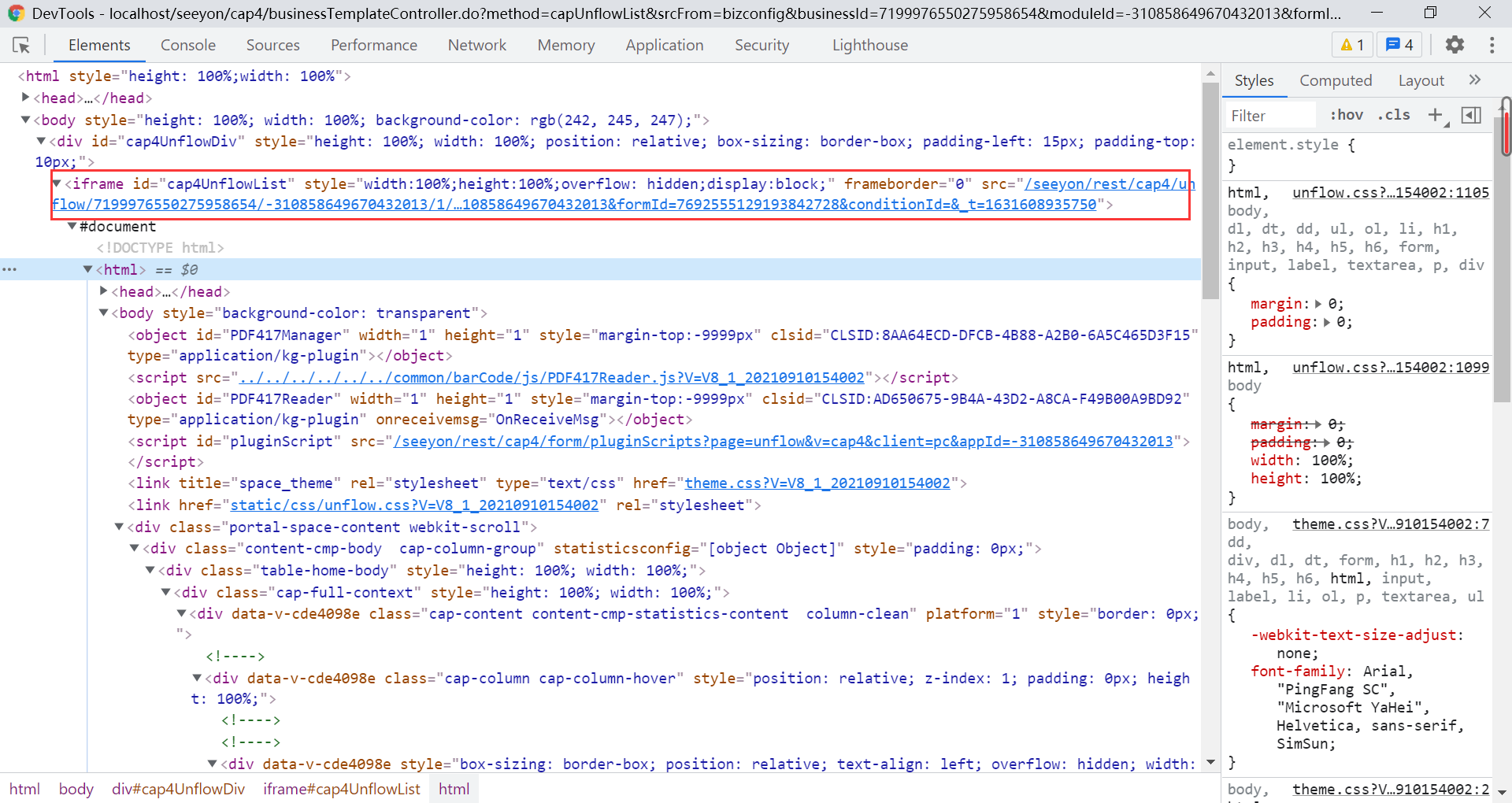Toggle the .cls element classes panel
The width and height of the screenshot is (1512, 803).
1393,115
